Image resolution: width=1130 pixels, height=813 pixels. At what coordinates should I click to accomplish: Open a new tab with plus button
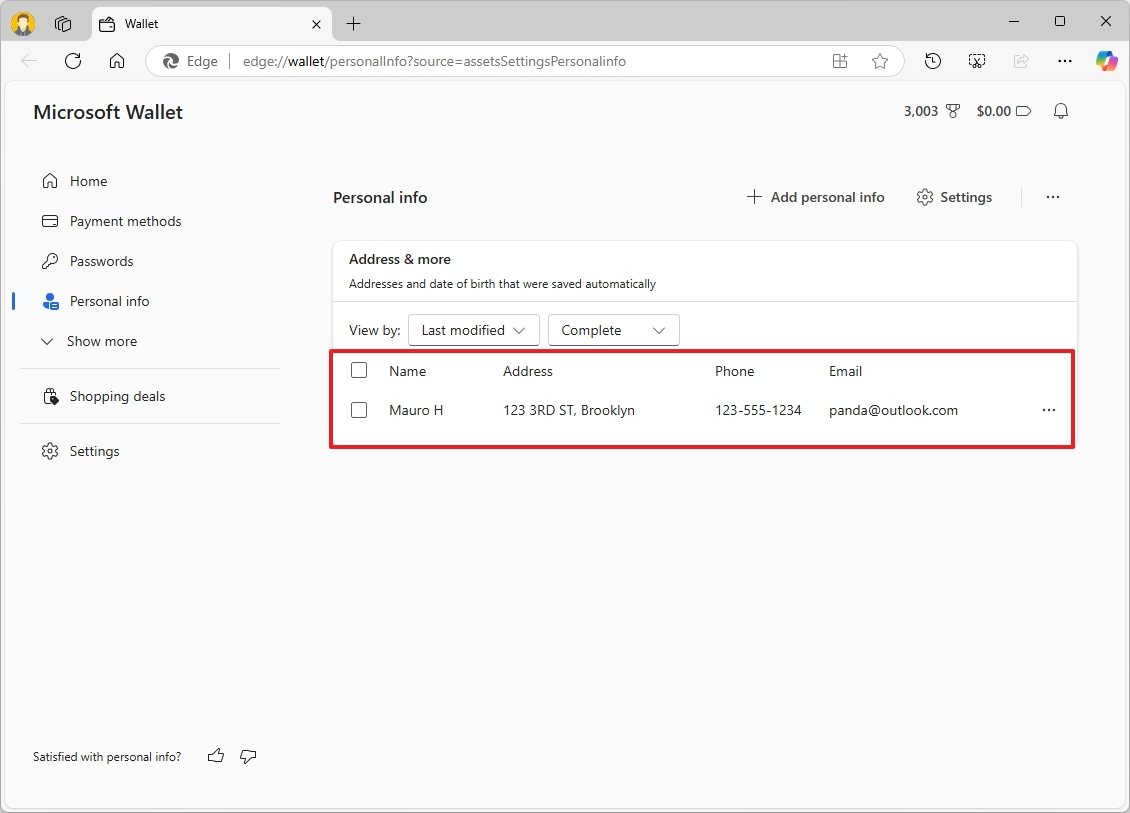pyautogui.click(x=353, y=24)
